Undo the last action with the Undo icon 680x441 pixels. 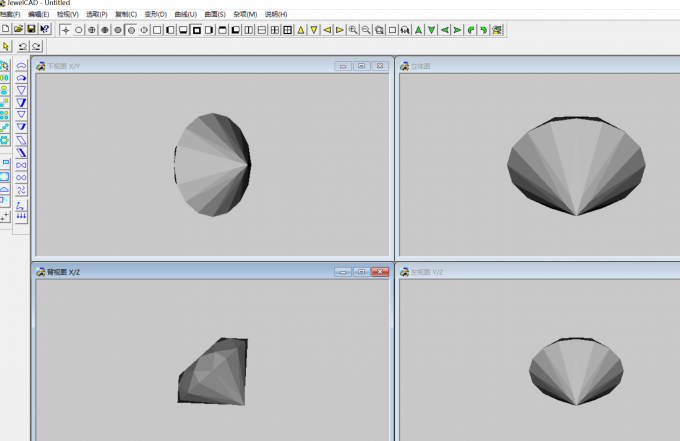[23, 46]
